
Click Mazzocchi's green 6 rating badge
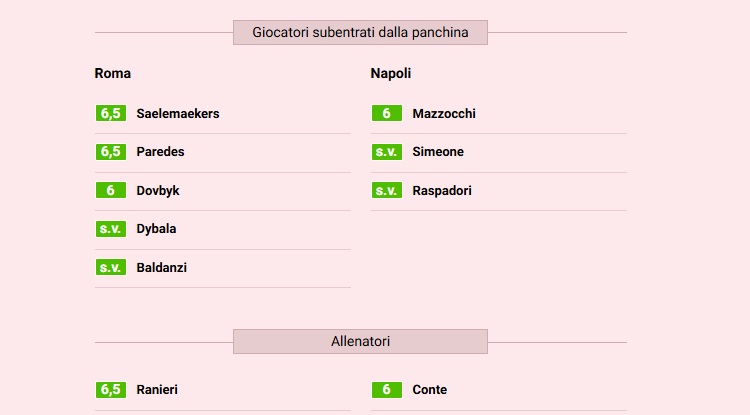386,114
